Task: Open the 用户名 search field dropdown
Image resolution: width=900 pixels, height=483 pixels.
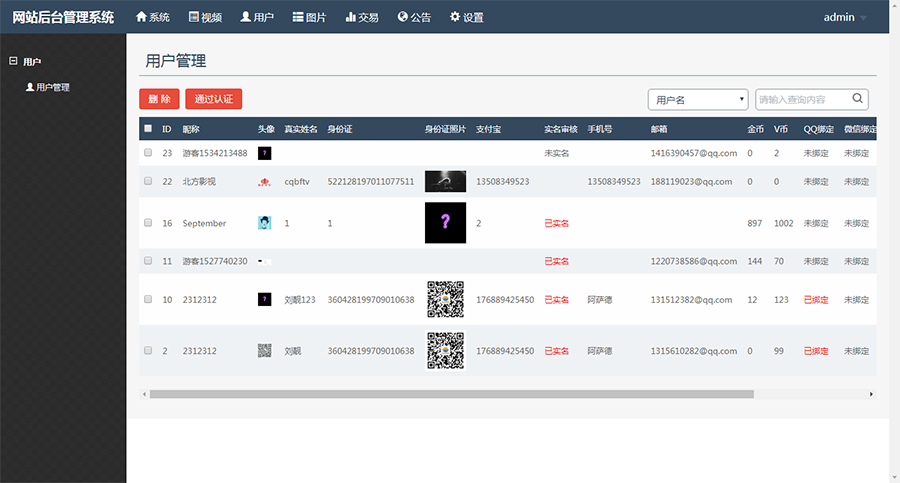Action: pos(698,99)
